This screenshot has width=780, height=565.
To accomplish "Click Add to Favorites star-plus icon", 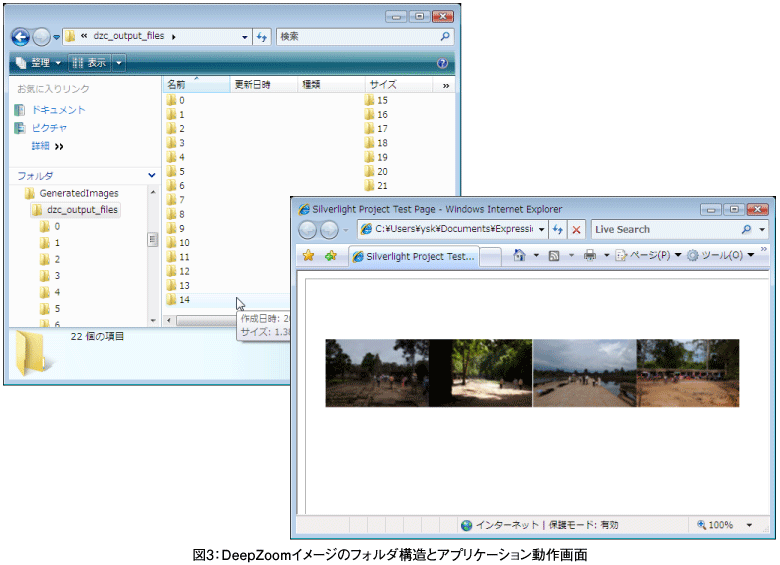I will pos(331,256).
